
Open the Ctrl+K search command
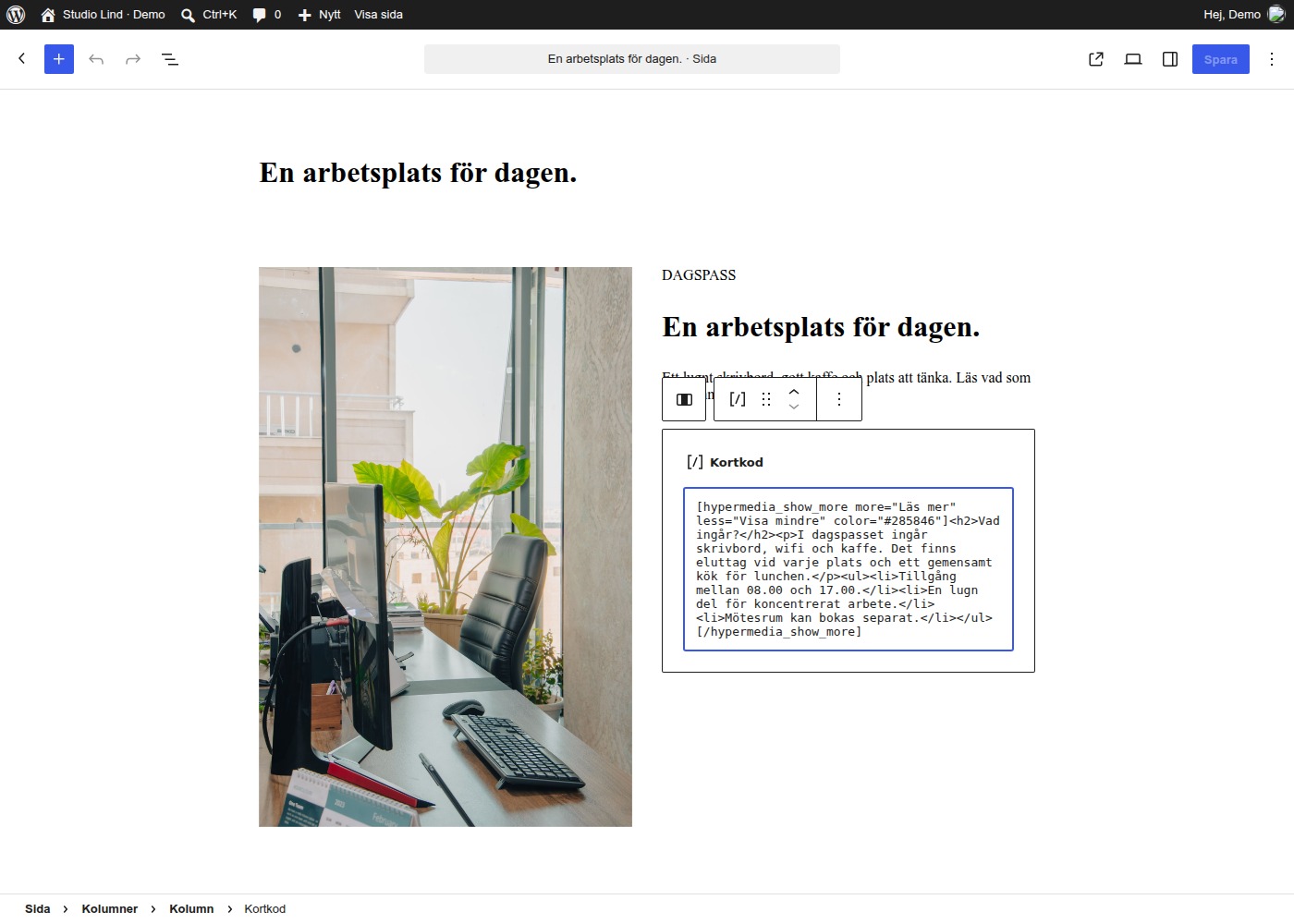pos(209,15)
